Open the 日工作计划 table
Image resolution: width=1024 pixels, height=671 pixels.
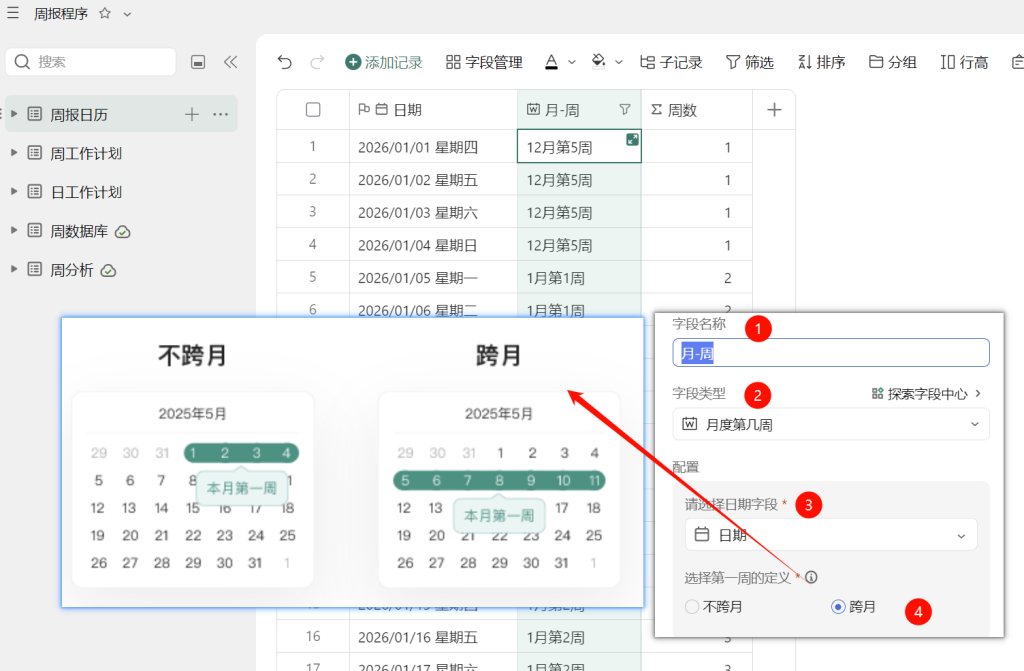coord(86,192)
